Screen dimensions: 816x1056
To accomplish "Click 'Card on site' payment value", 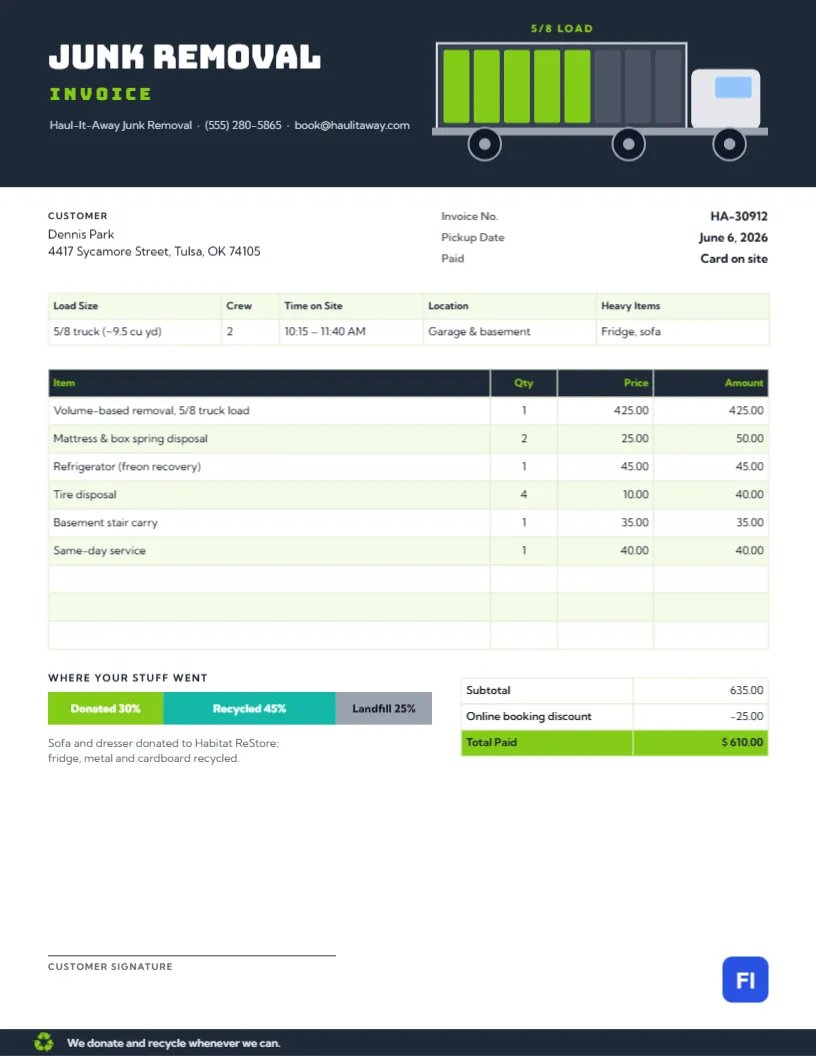I will 734,259.
